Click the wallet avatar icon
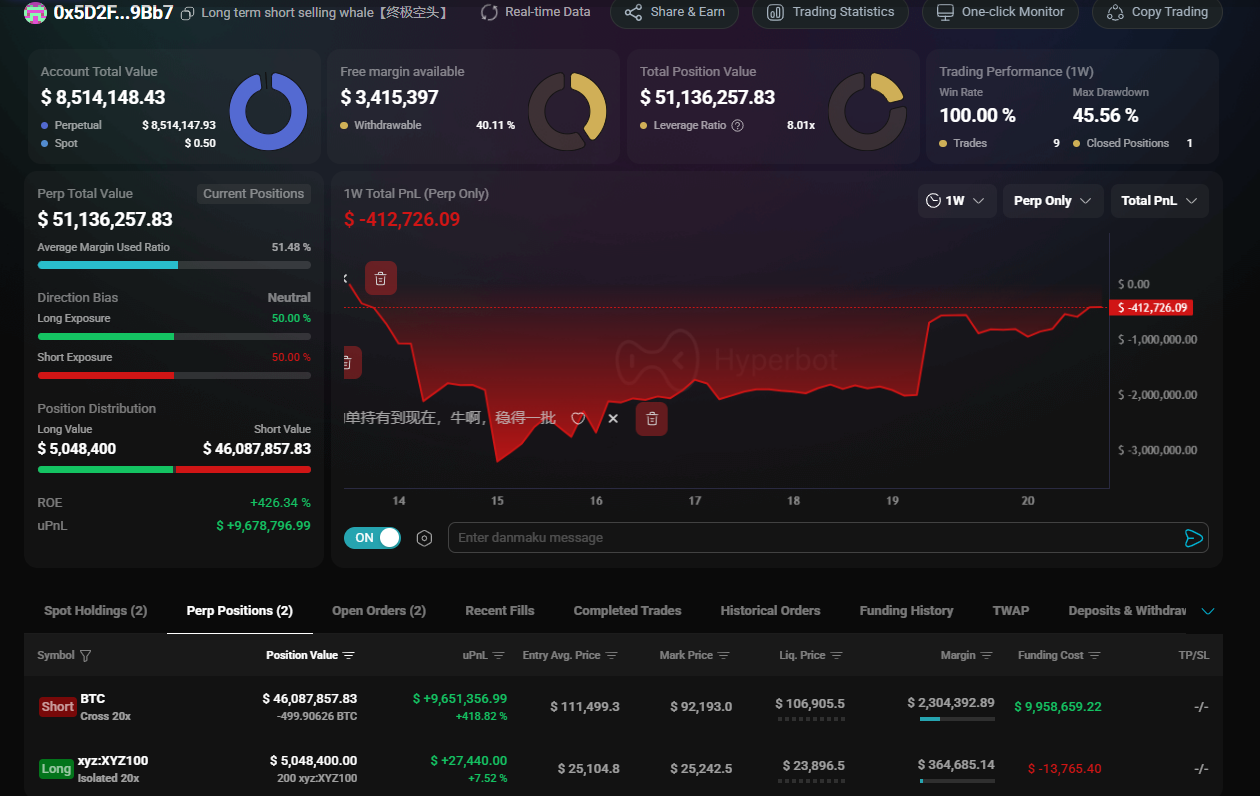 pyautogui.click(x=35, y=13)
